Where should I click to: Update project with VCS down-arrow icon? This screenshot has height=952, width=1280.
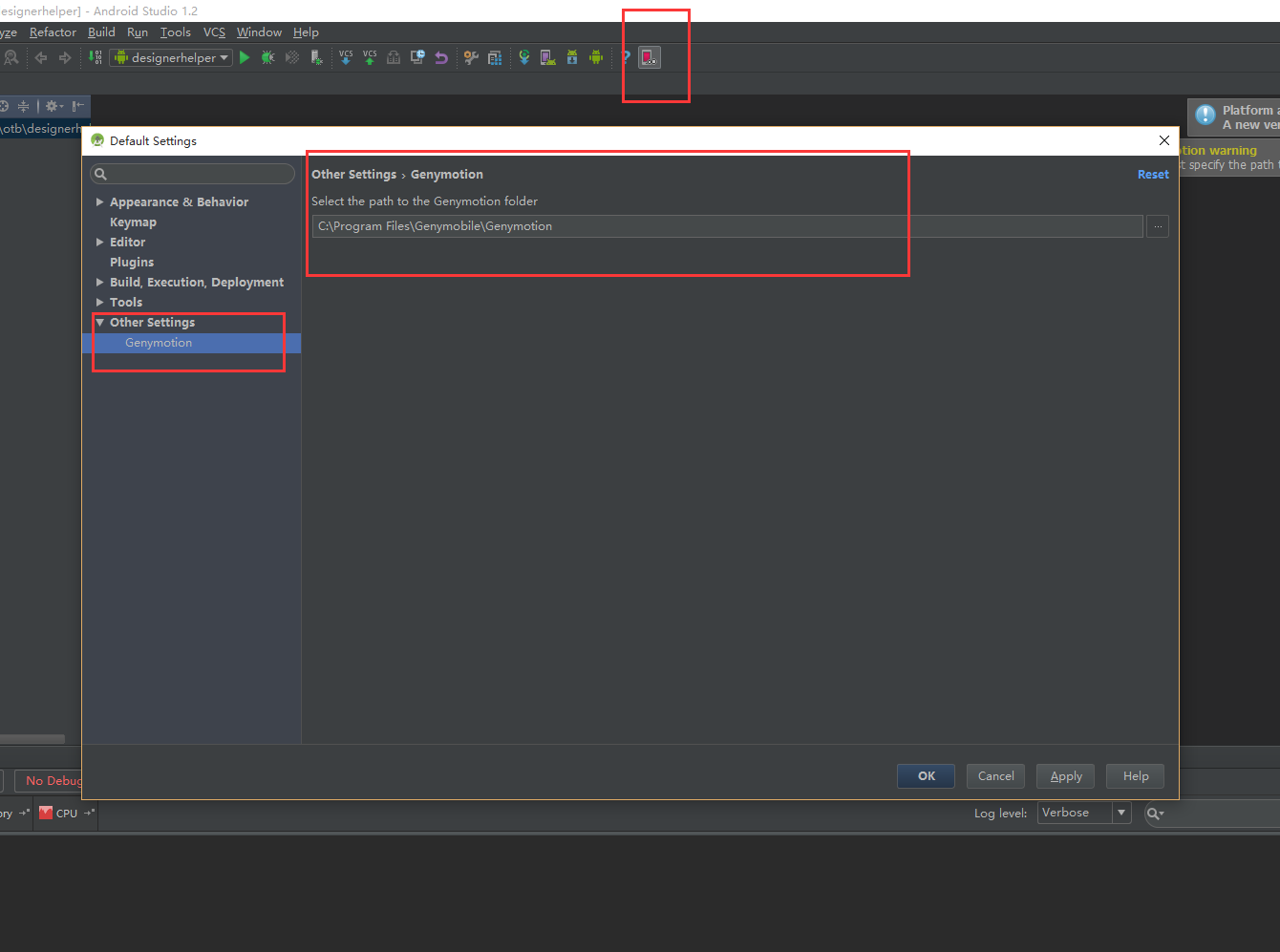point(346,57)
